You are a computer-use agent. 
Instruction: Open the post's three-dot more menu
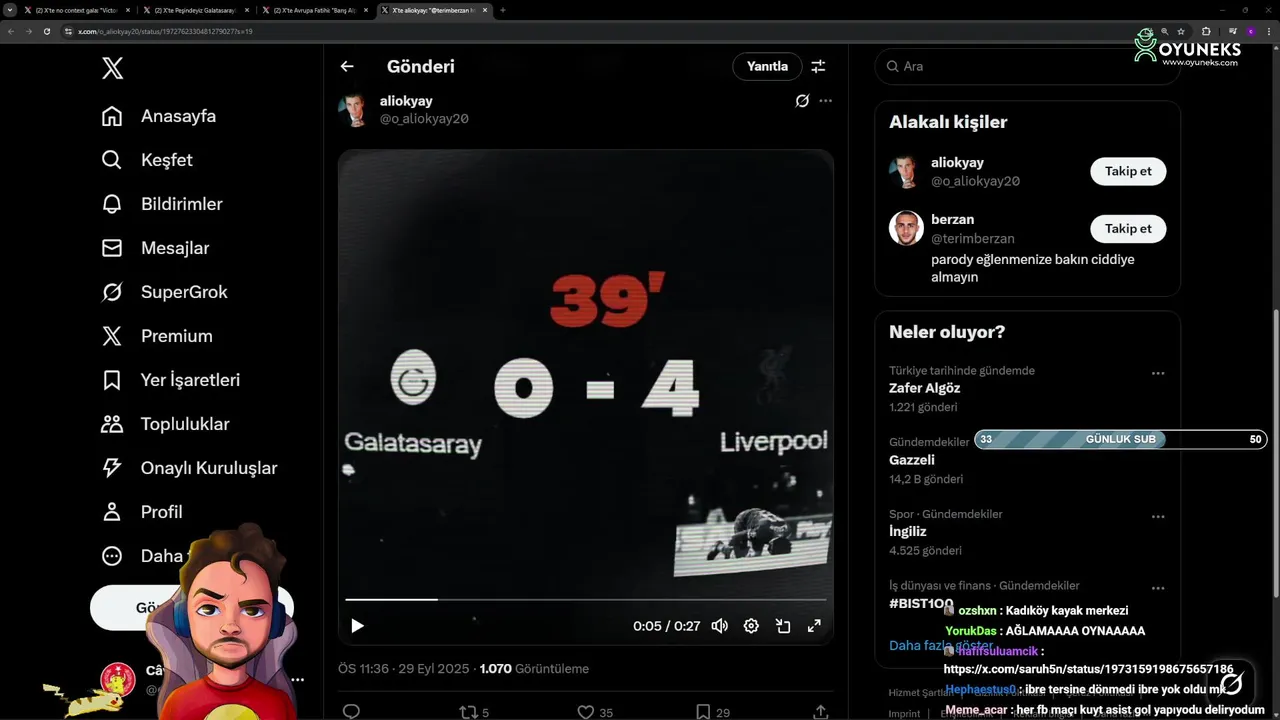(x=825, y=101)
